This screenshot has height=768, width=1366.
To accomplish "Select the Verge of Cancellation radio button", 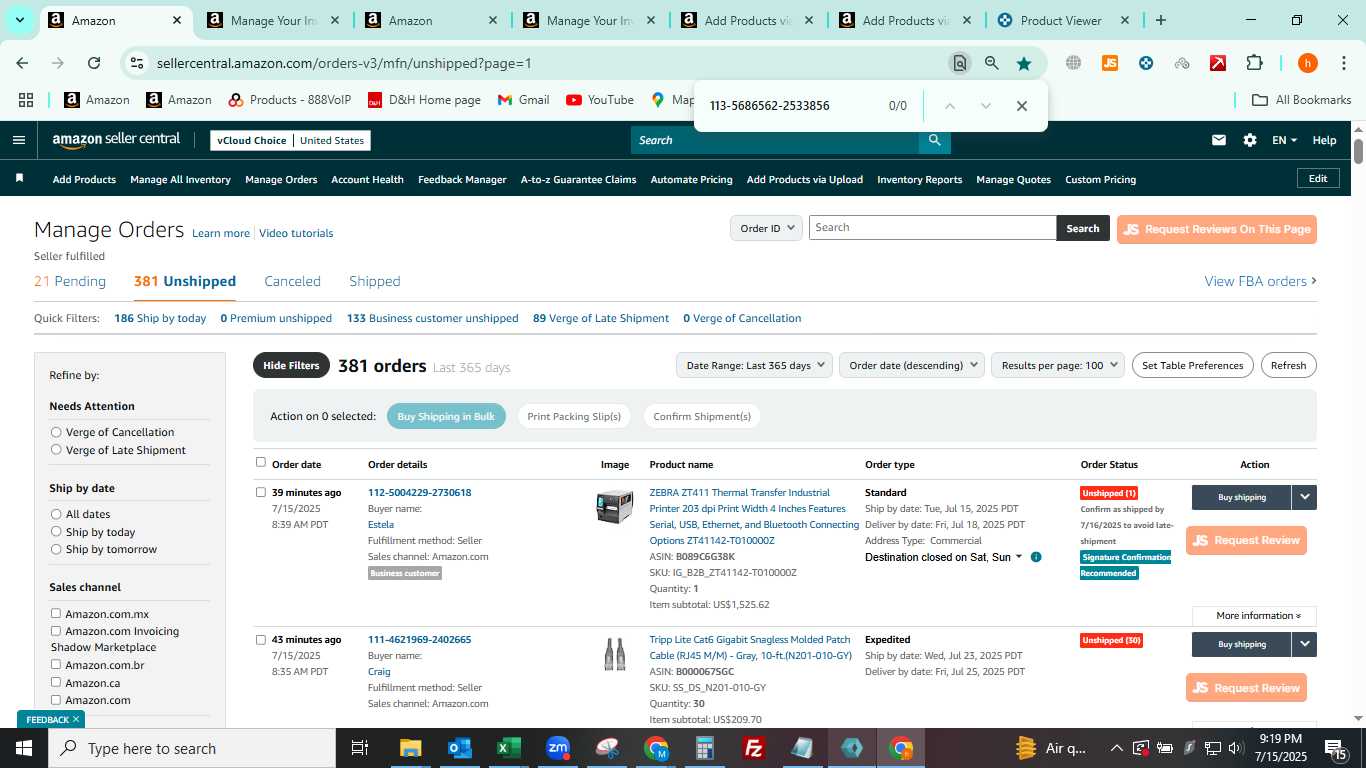I will point(56,432).
